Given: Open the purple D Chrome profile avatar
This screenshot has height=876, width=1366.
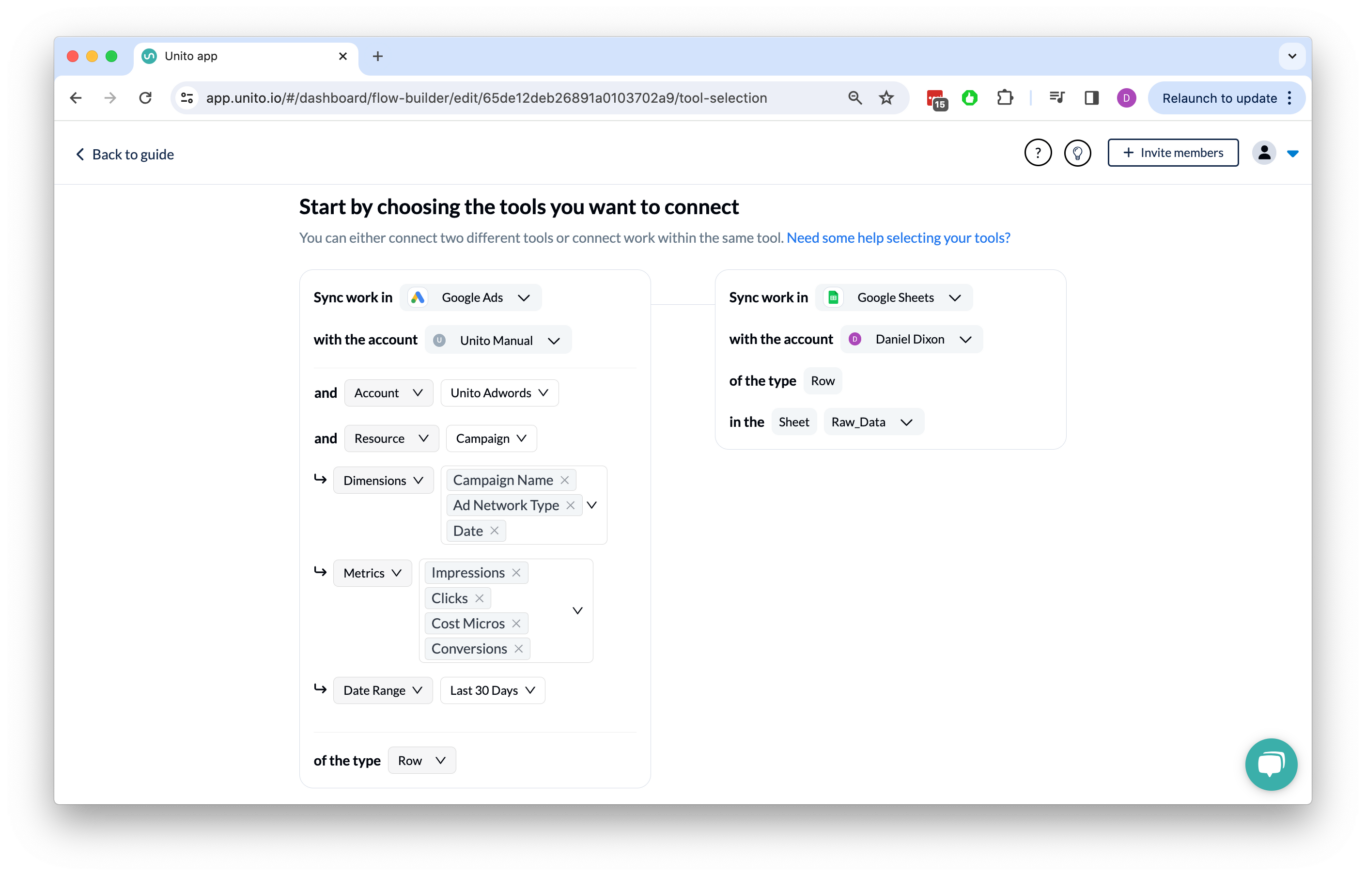Looking at the screenshot, I should click(x=1126, y=98).
